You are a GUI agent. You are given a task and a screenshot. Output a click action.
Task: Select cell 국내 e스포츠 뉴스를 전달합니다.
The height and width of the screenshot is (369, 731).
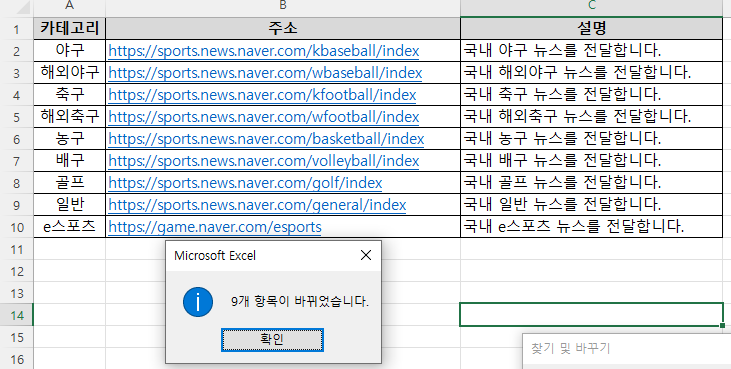pos(592,227)
